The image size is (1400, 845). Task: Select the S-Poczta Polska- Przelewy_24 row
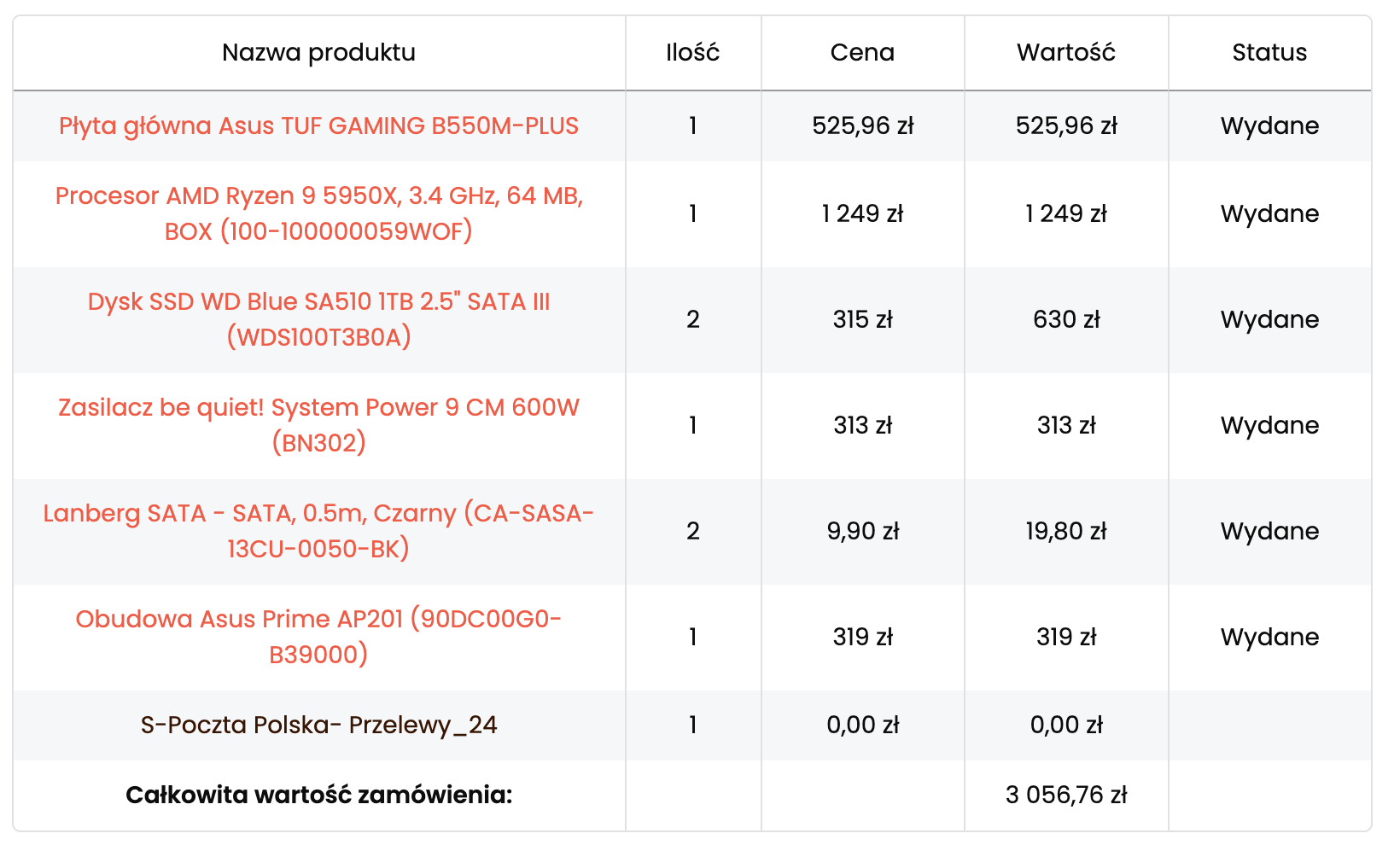click(x=318, y=725)
